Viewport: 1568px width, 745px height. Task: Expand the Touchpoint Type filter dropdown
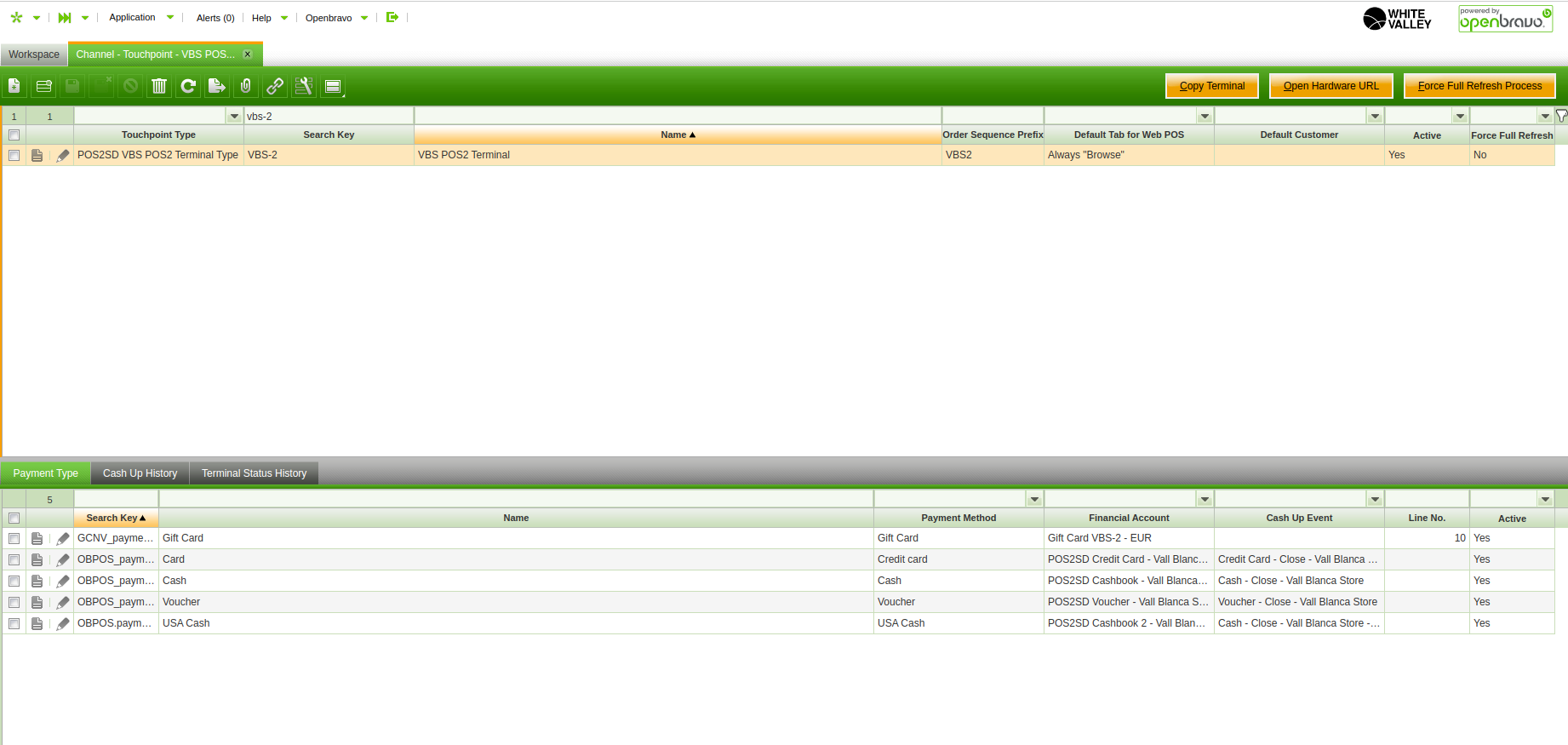(x=234, y=116)
